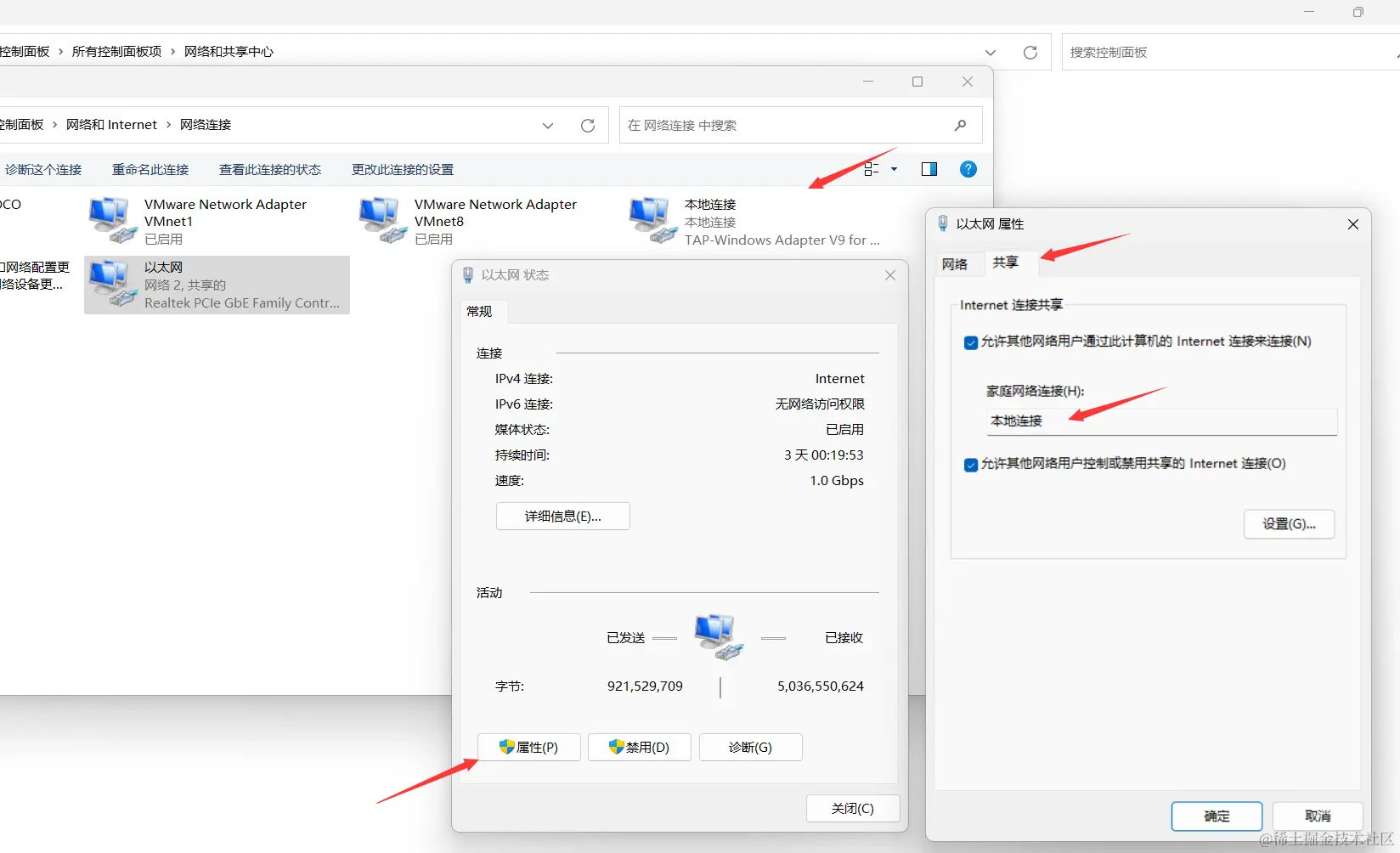Click the 关闭(C) button
Viewport: 1400px width, 853px height.
point(853,809)
